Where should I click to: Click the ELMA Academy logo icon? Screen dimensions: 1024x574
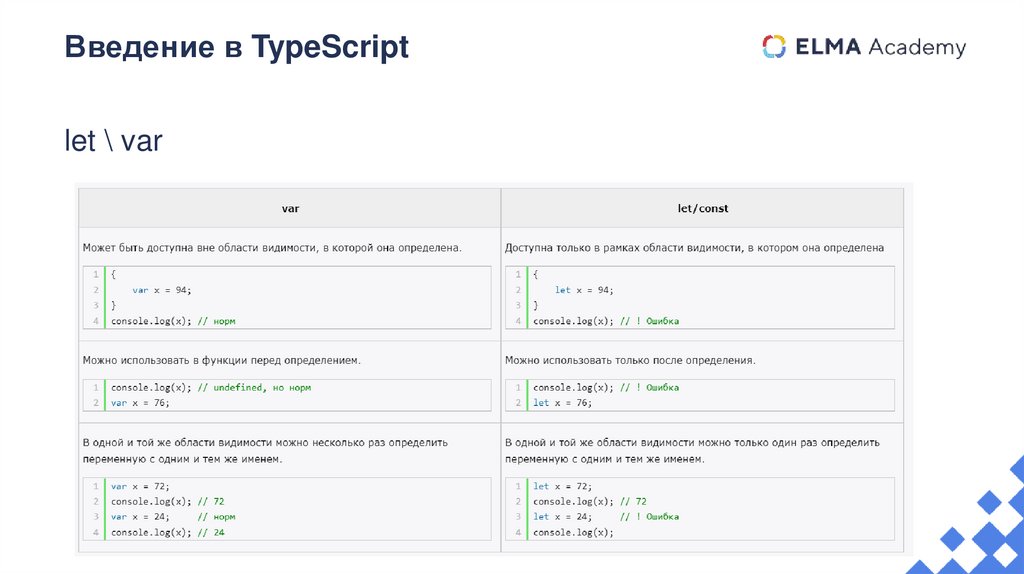coord(774,46)
